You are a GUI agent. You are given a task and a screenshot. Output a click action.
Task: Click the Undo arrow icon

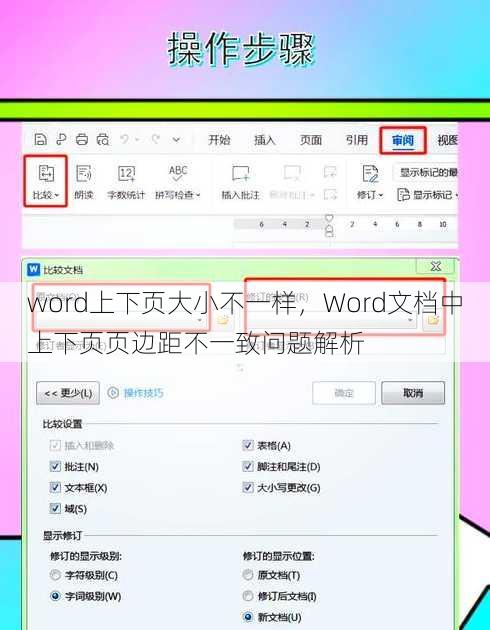pos(125,139)
